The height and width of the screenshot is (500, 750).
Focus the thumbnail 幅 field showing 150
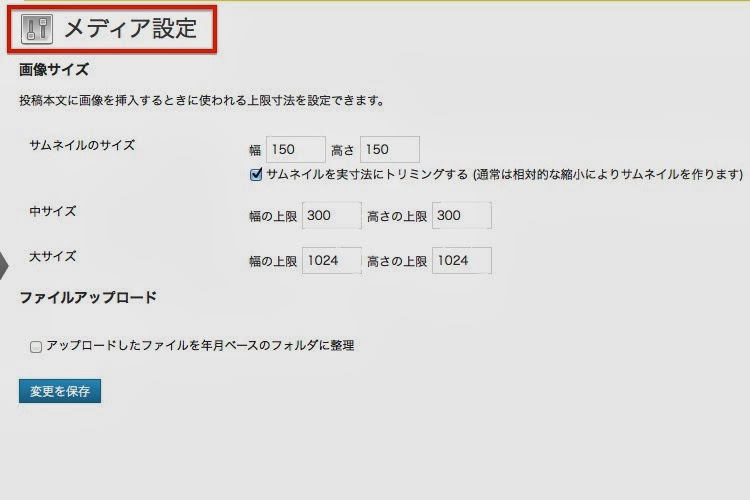296,149
